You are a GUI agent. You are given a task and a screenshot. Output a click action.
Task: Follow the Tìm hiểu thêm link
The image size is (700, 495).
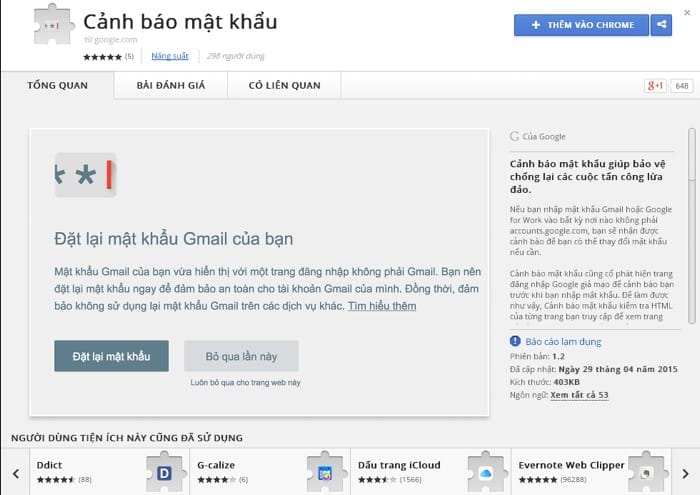(x=382, y=305)
